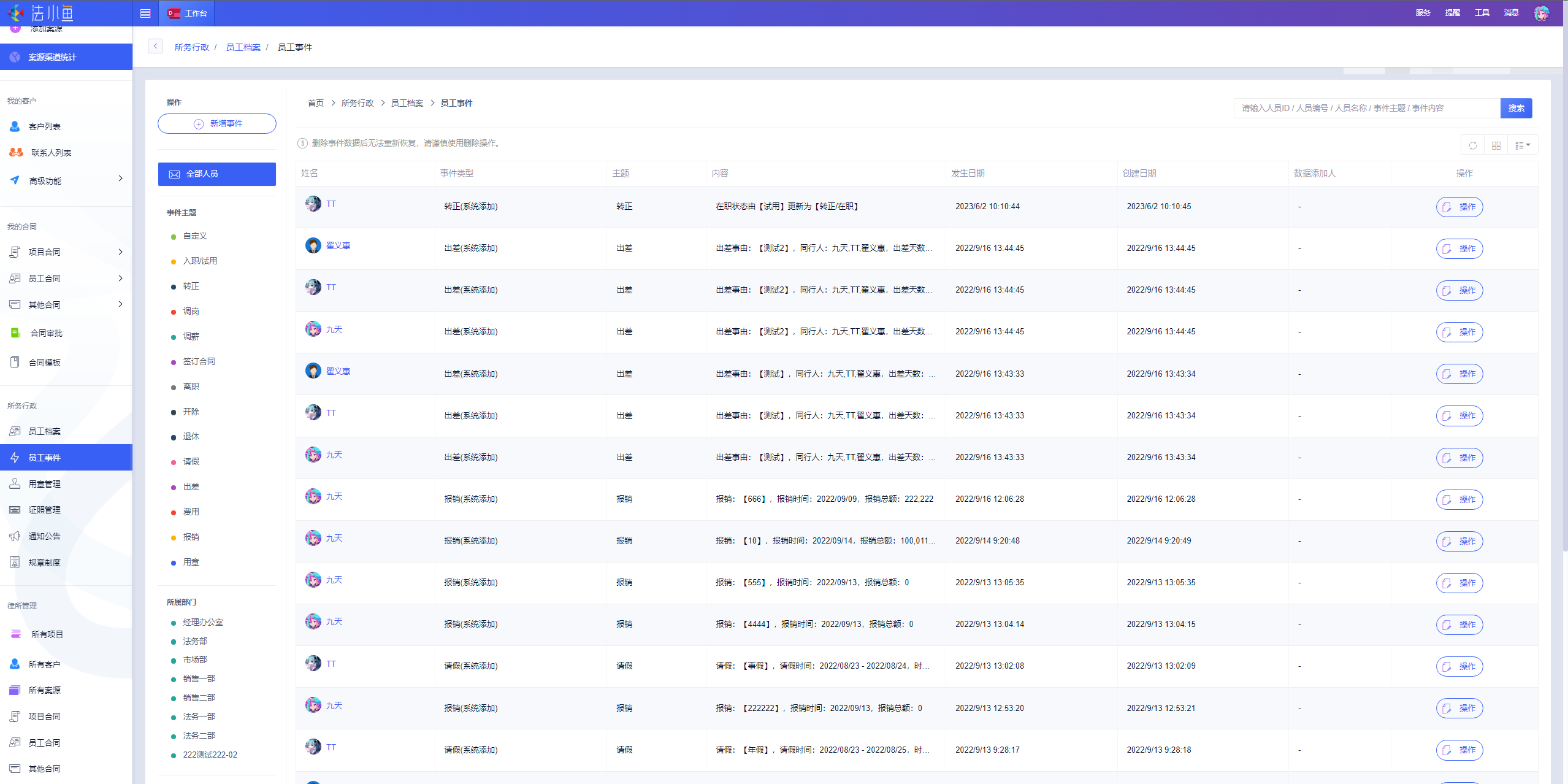Click the hamburger menu icon in top bar

(x=145, y=13)
